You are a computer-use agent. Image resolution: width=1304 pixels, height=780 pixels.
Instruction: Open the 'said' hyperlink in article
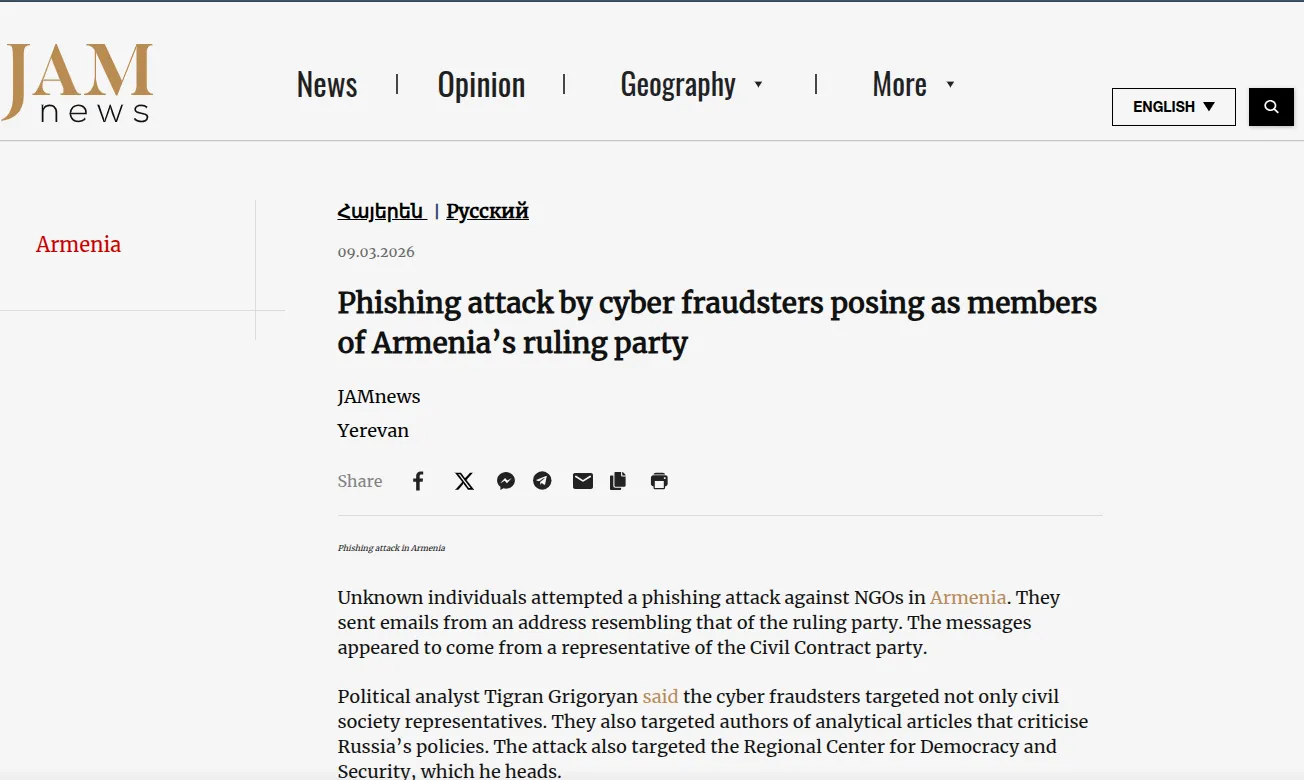point(660,696)
